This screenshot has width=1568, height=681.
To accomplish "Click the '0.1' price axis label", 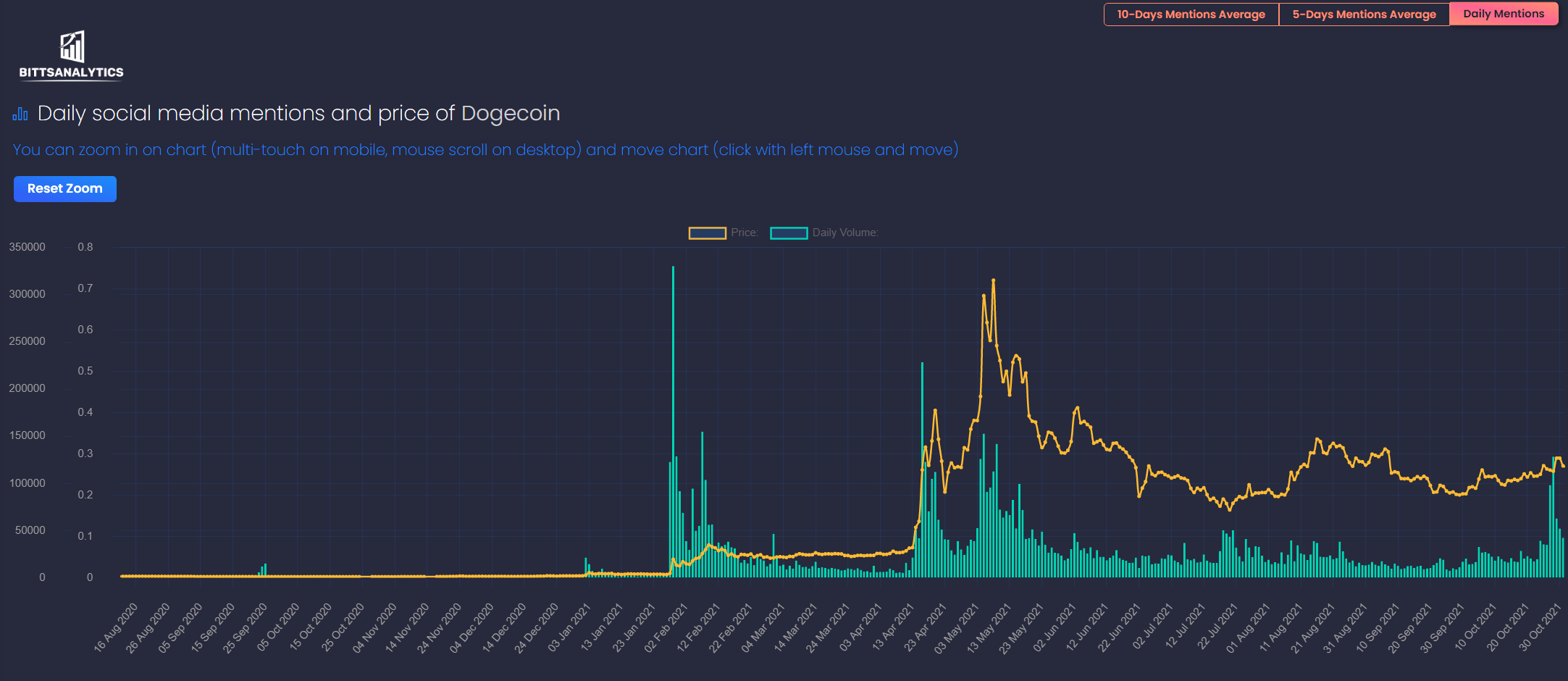I will [85, 536].
